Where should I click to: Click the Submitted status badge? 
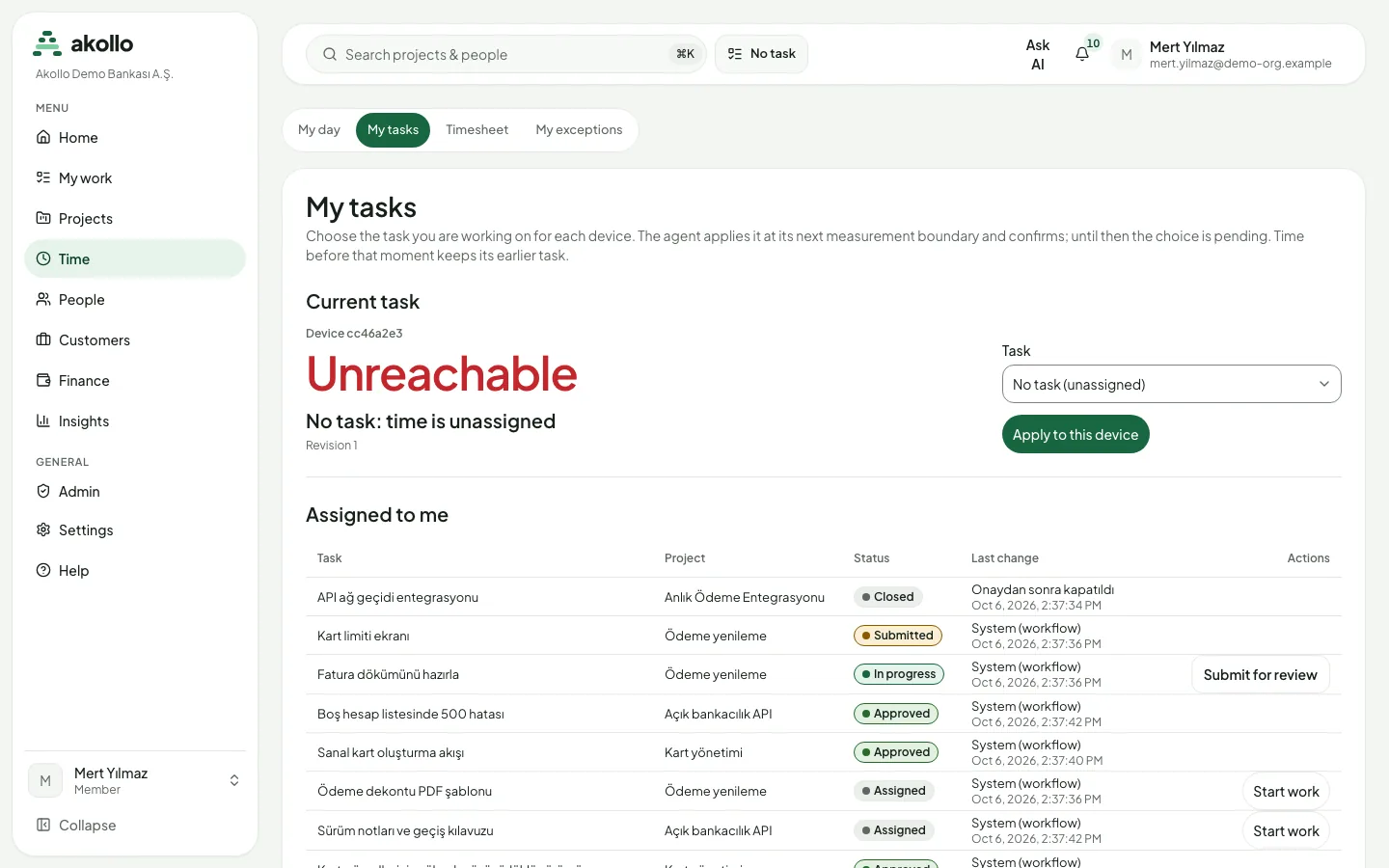point(898,636)
